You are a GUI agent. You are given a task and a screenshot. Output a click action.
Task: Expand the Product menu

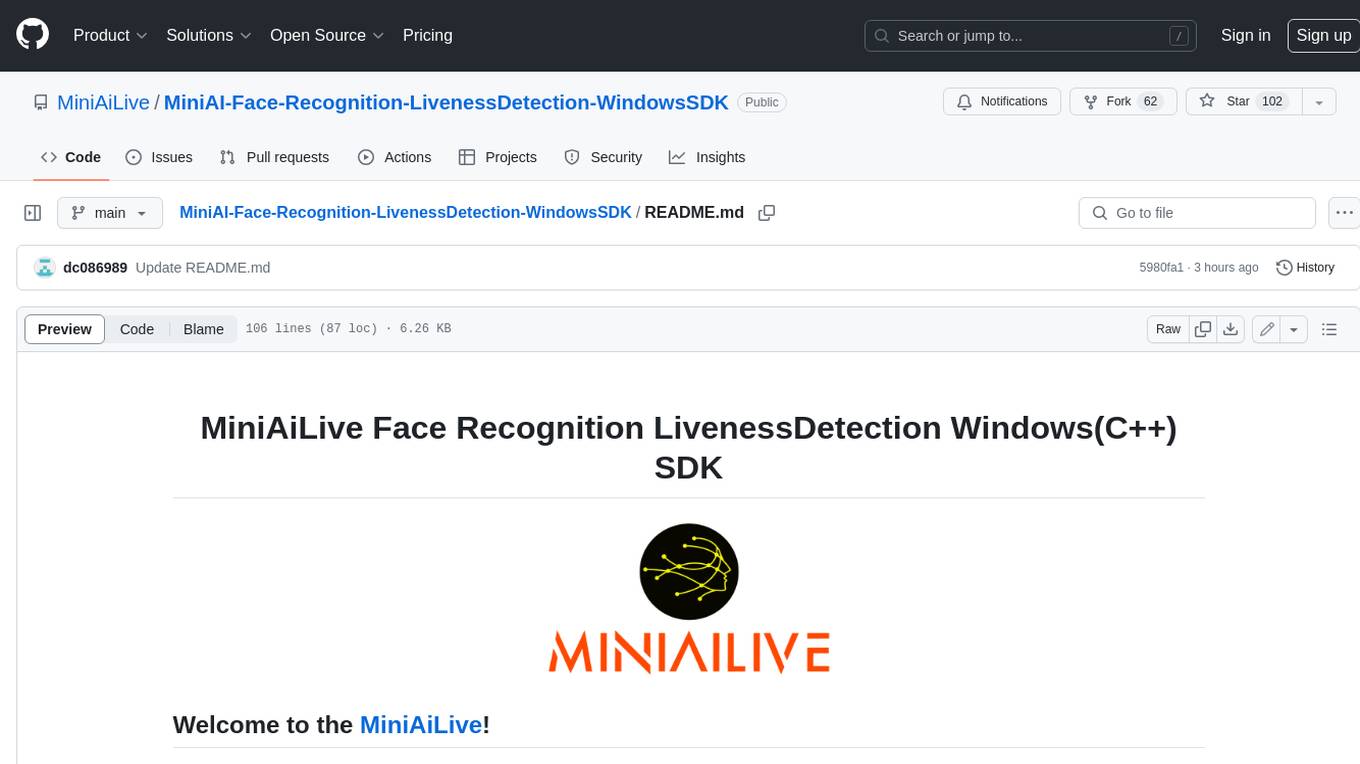110,35
